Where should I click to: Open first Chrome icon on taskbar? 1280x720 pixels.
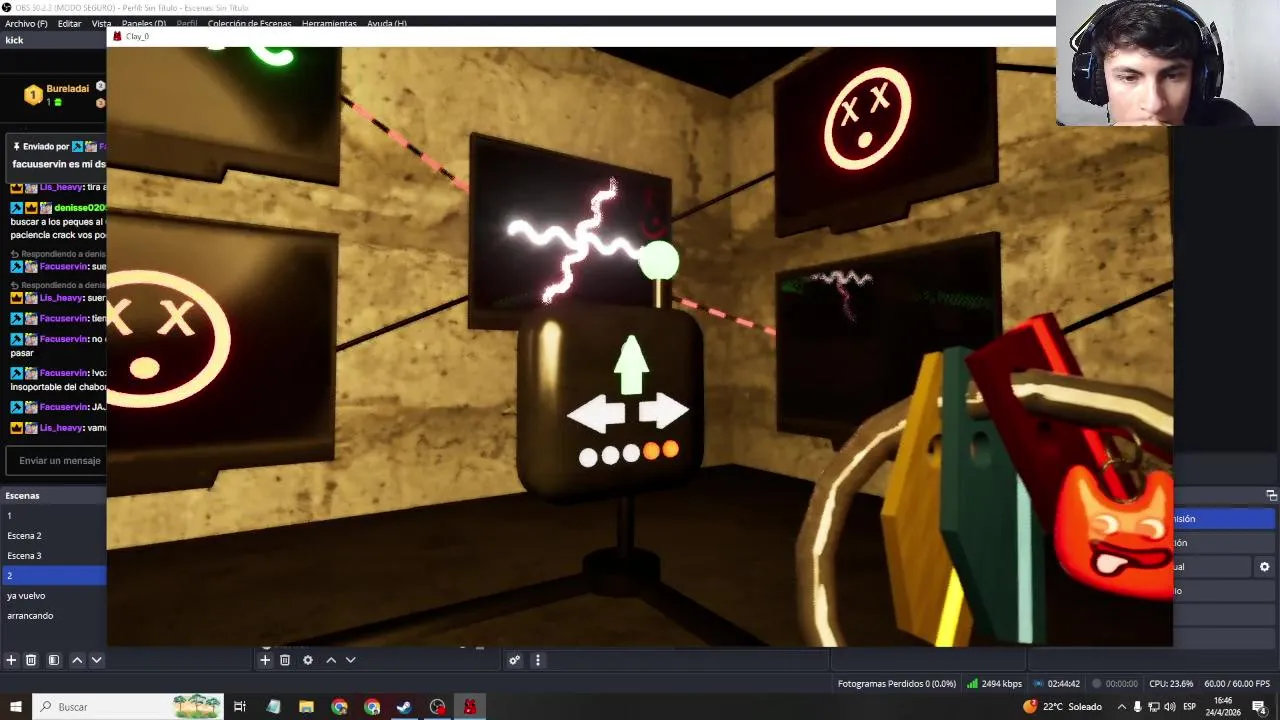[339, 707]
